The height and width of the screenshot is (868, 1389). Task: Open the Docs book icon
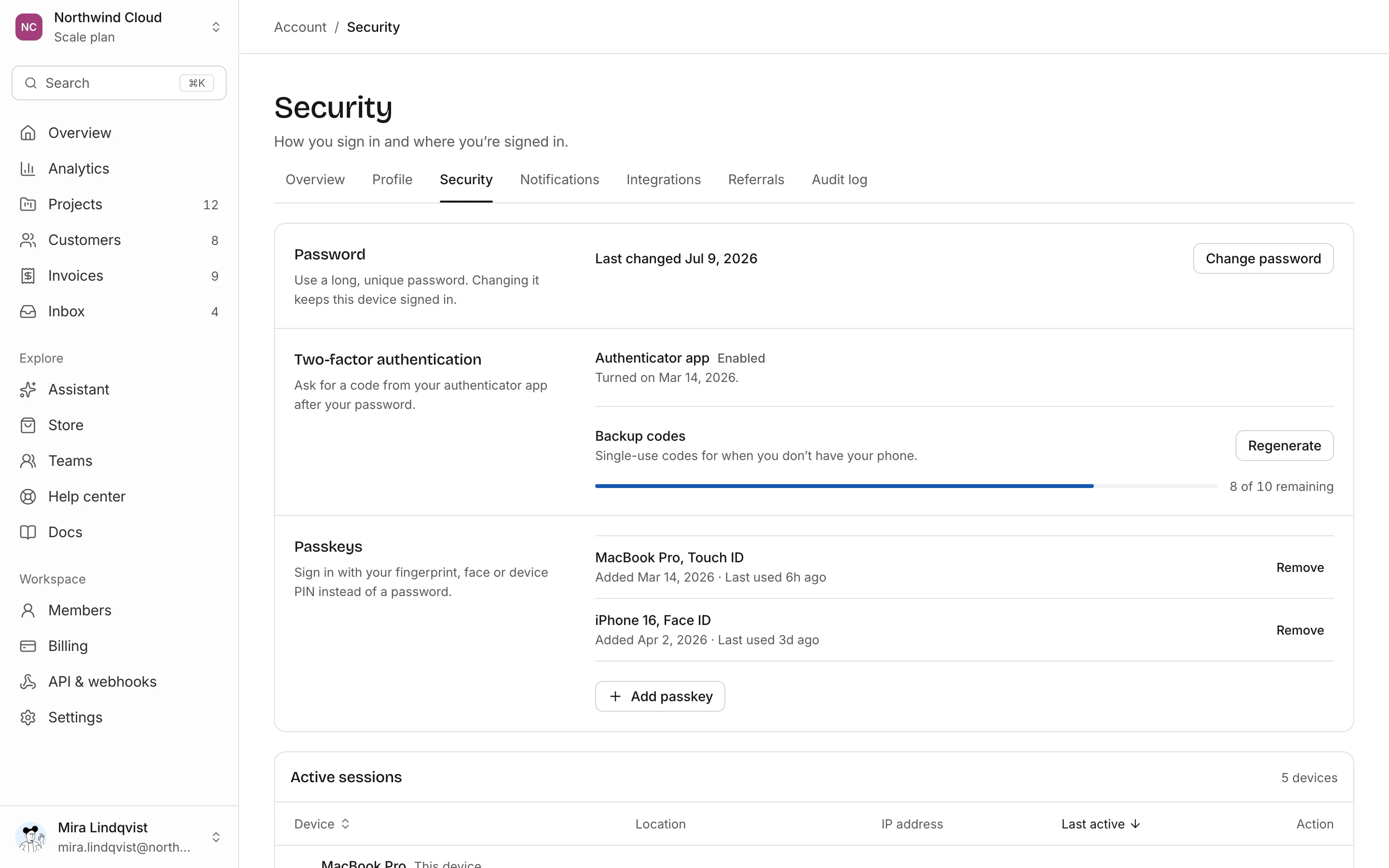[27, 531]
